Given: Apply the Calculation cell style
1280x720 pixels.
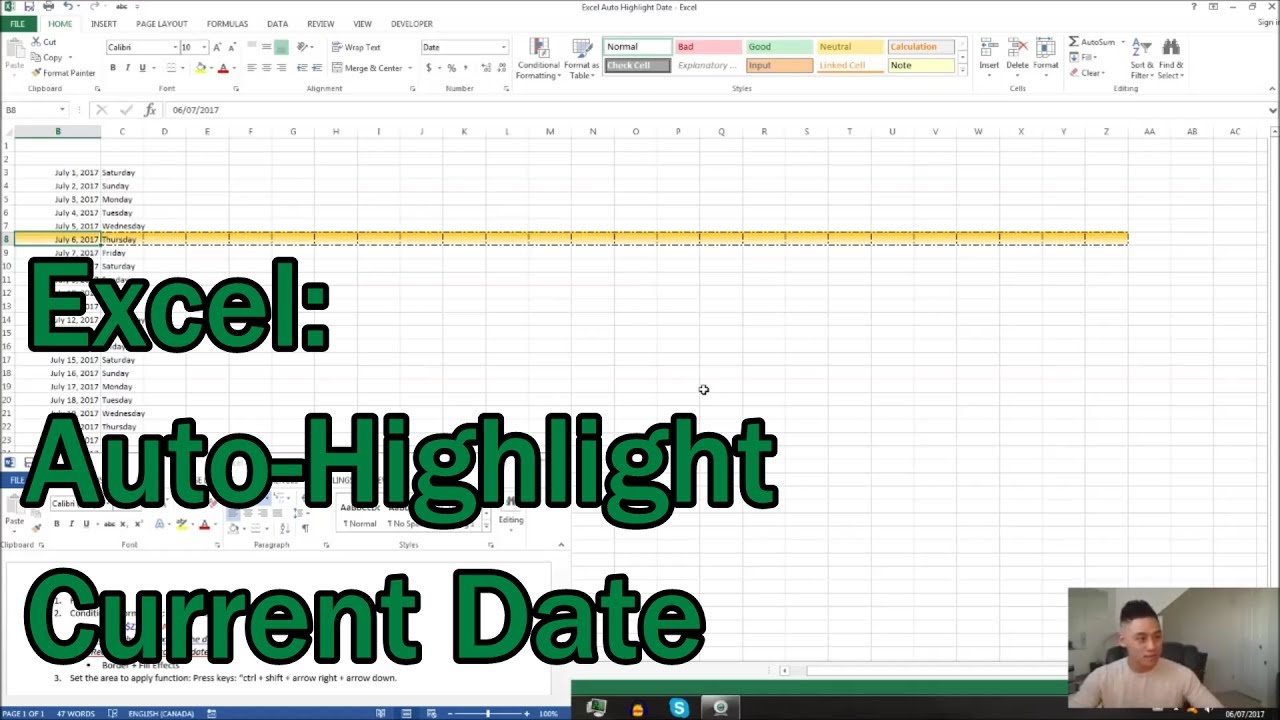Looking at the screenshot, I should pos(921,47).
